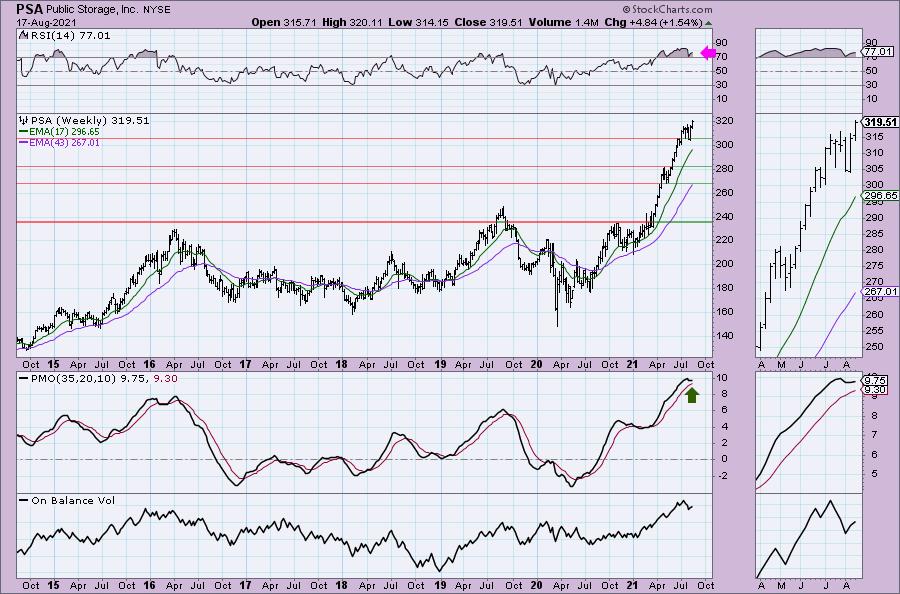Click the green up-triangle change indicator
900x594 pixels.
708,23
